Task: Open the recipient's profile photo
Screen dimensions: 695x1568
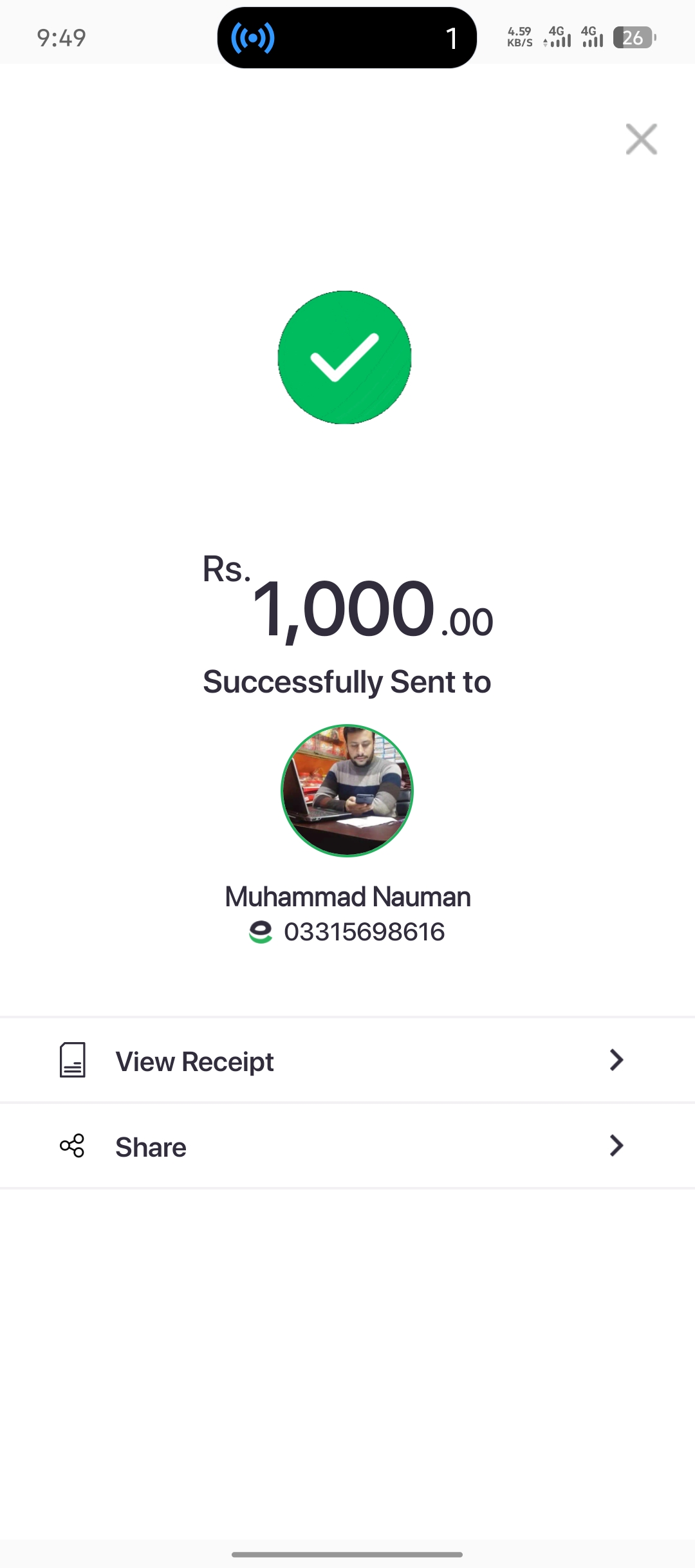Action: click(x=347, y=791)
